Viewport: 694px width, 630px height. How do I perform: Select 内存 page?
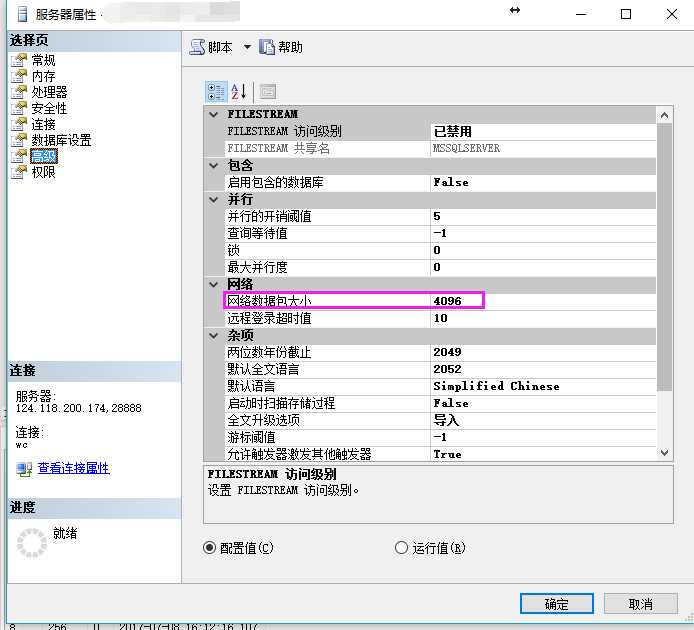43,76
